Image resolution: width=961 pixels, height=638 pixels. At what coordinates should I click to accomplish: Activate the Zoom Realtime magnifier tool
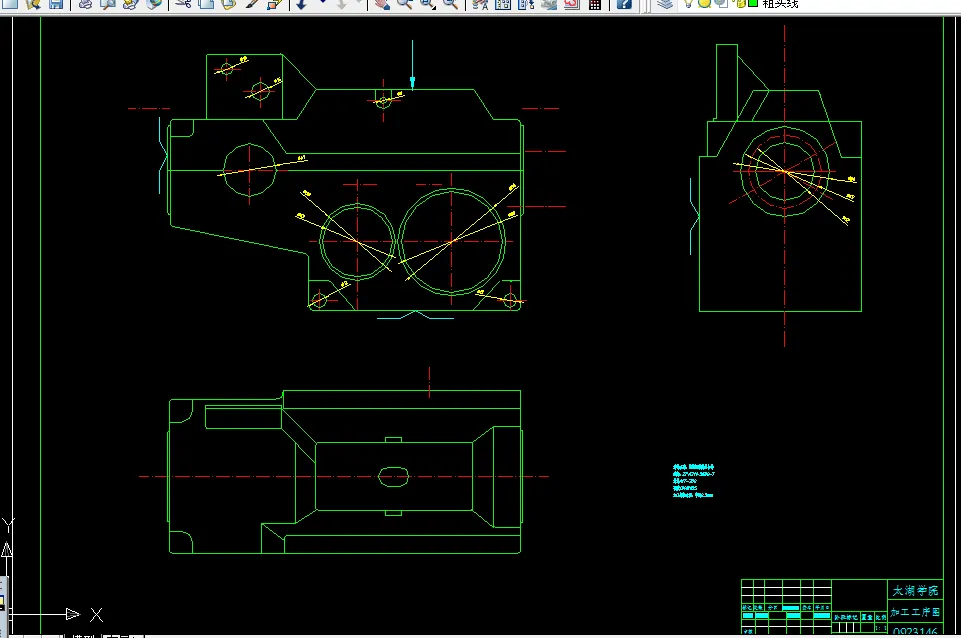click(x=404, y=4)
